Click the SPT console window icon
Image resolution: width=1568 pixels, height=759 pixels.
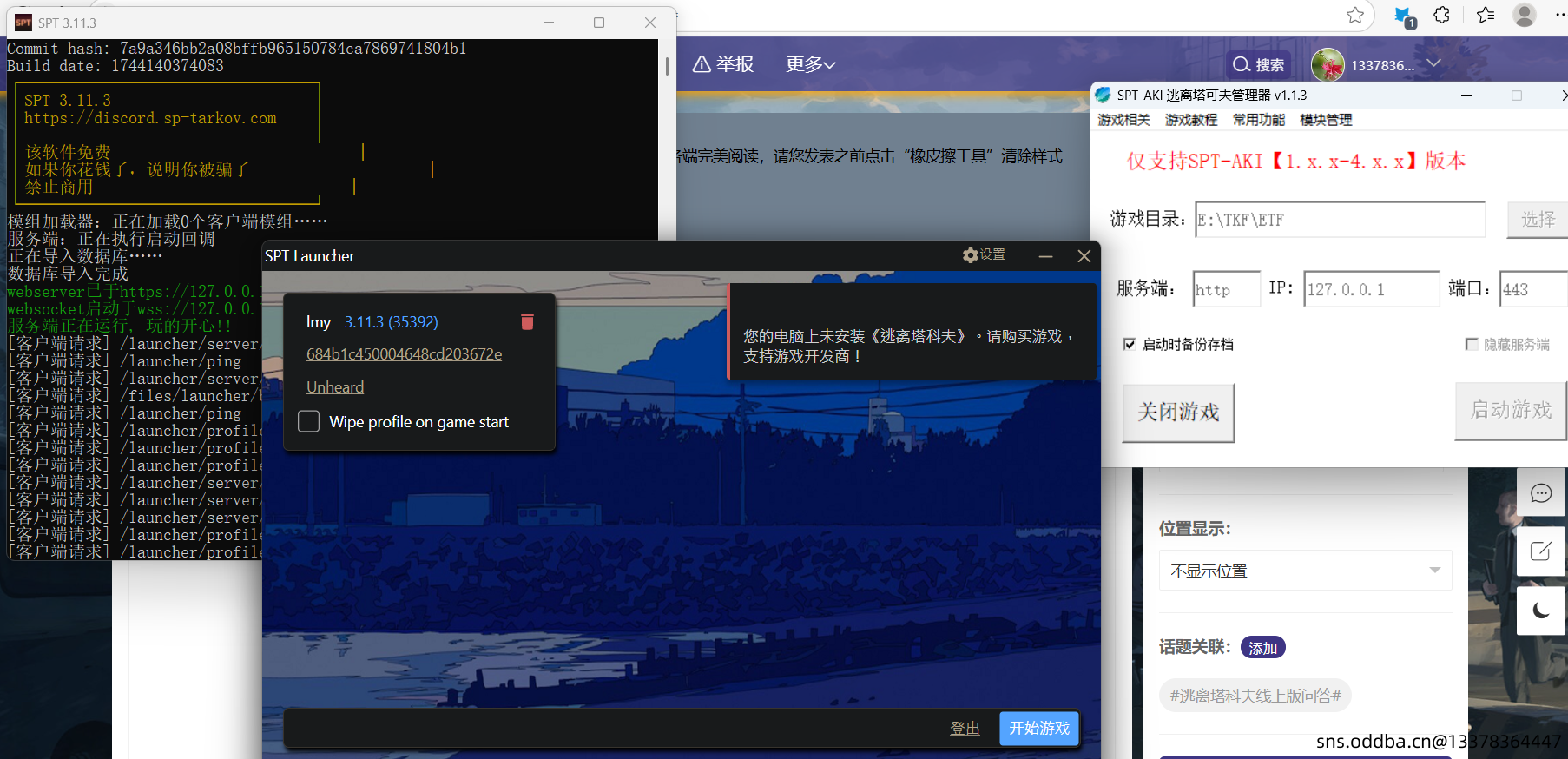point(23,23)
